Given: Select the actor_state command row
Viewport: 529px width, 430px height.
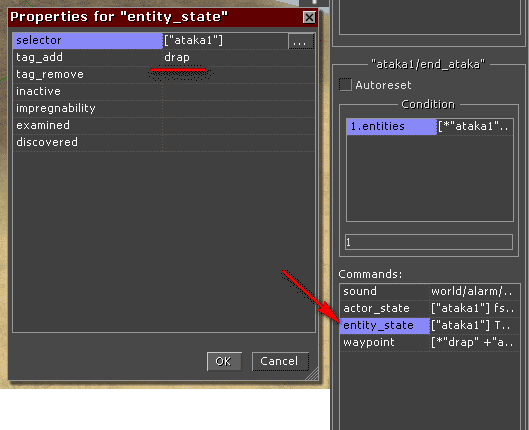Looking at the screenshot, I should tap(429, 308).
